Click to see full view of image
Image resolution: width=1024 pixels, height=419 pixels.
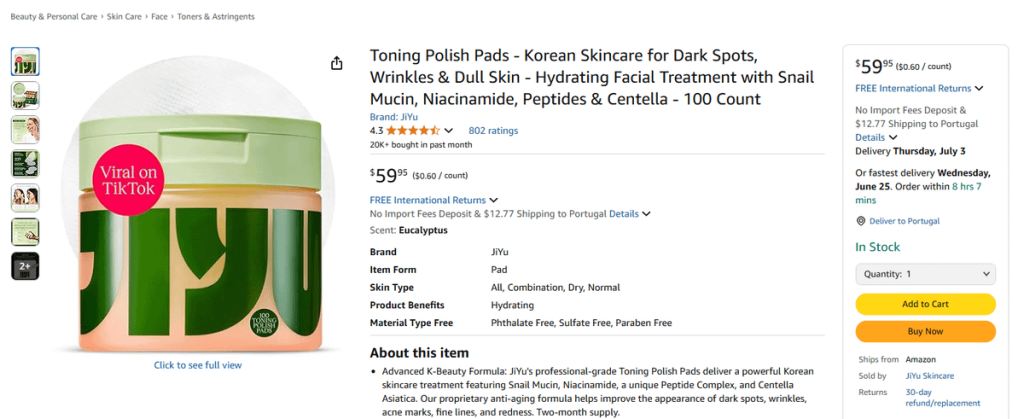[x=197, y=365]
